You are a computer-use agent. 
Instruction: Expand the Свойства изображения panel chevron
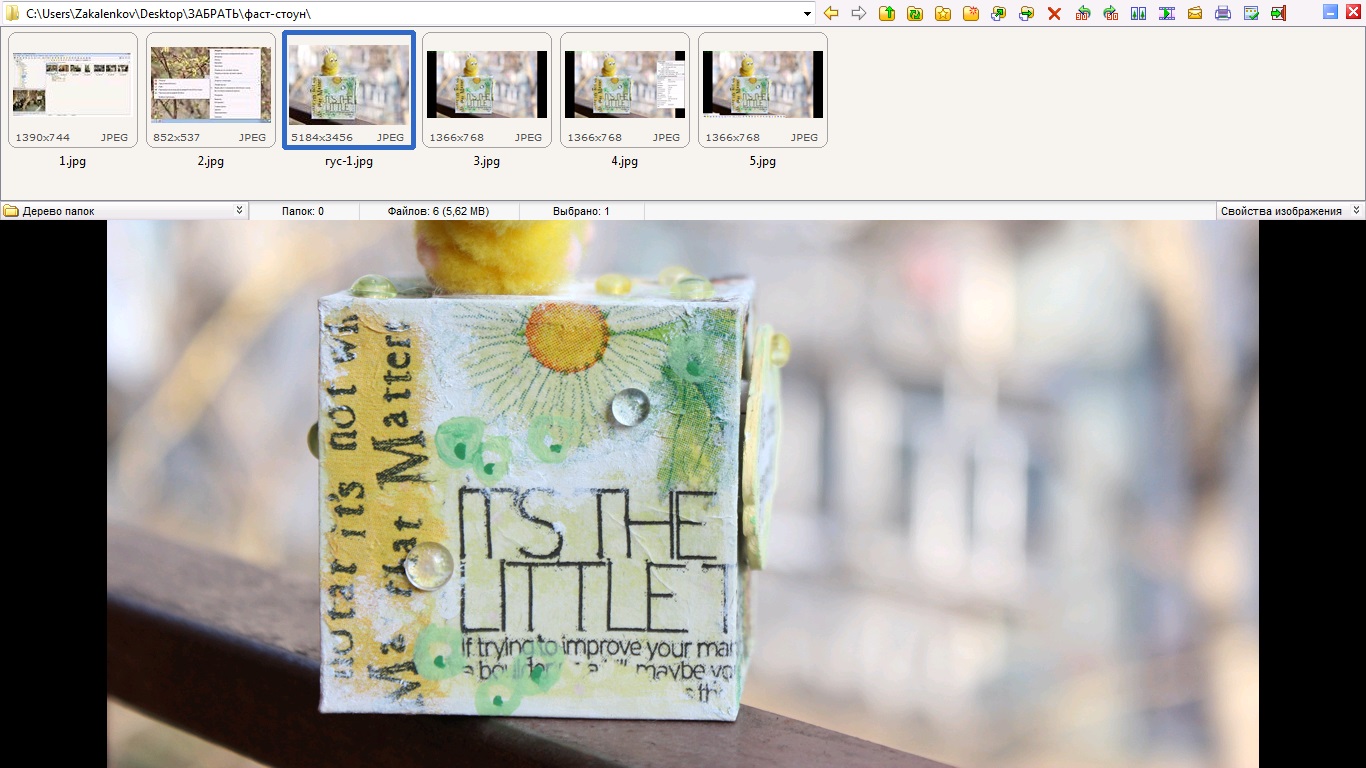pos(1356,211)
